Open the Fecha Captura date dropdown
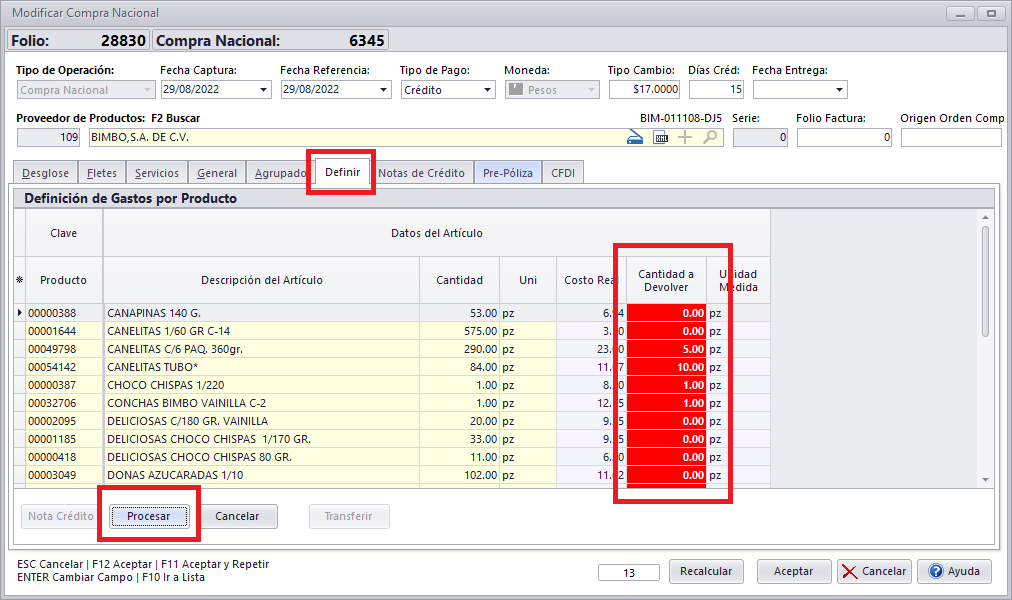Screen dimensions: 1012x600 (264, 90)
